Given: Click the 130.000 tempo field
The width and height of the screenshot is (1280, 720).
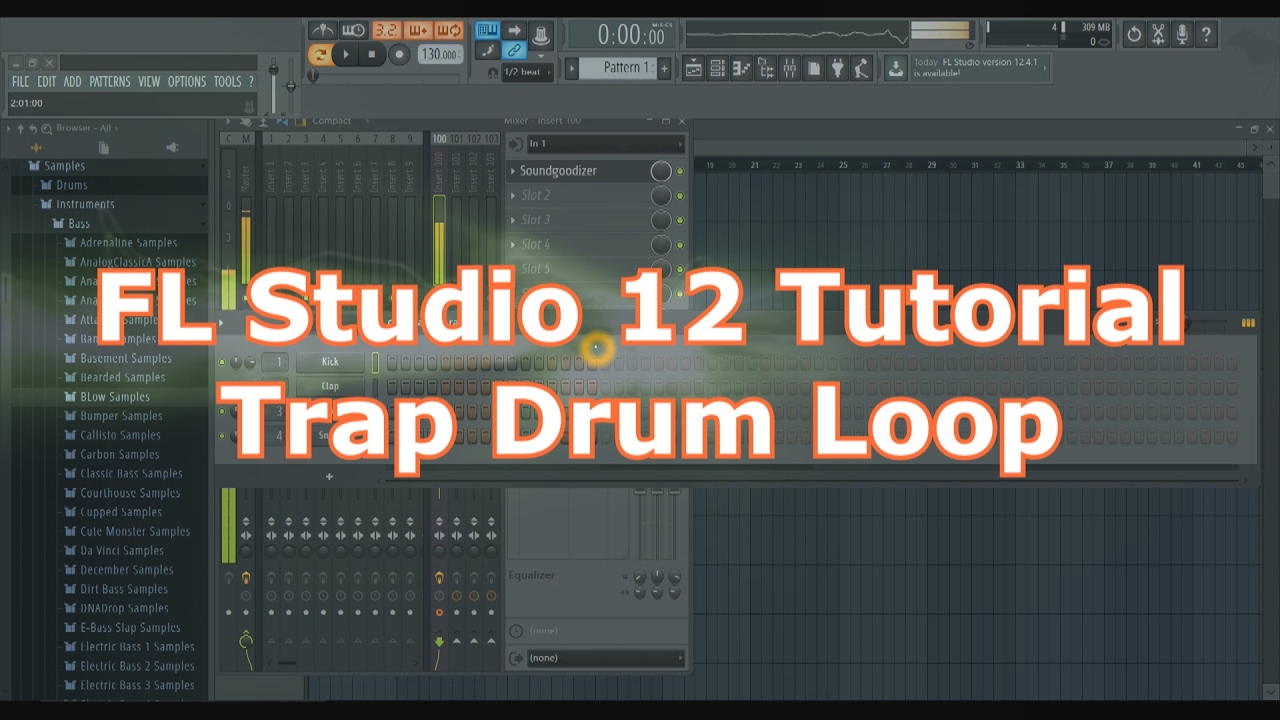Looking at the screenshot, I should [x=439, y=54].
